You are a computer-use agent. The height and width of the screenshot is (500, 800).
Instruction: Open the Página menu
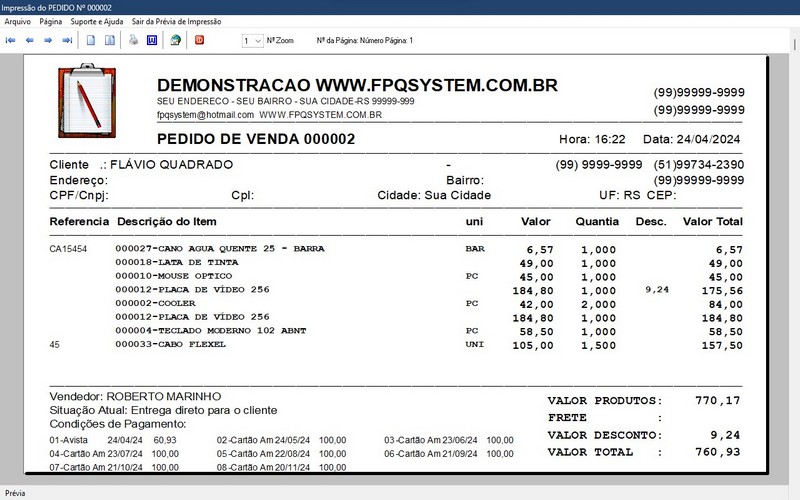click(x=51, y=20)
